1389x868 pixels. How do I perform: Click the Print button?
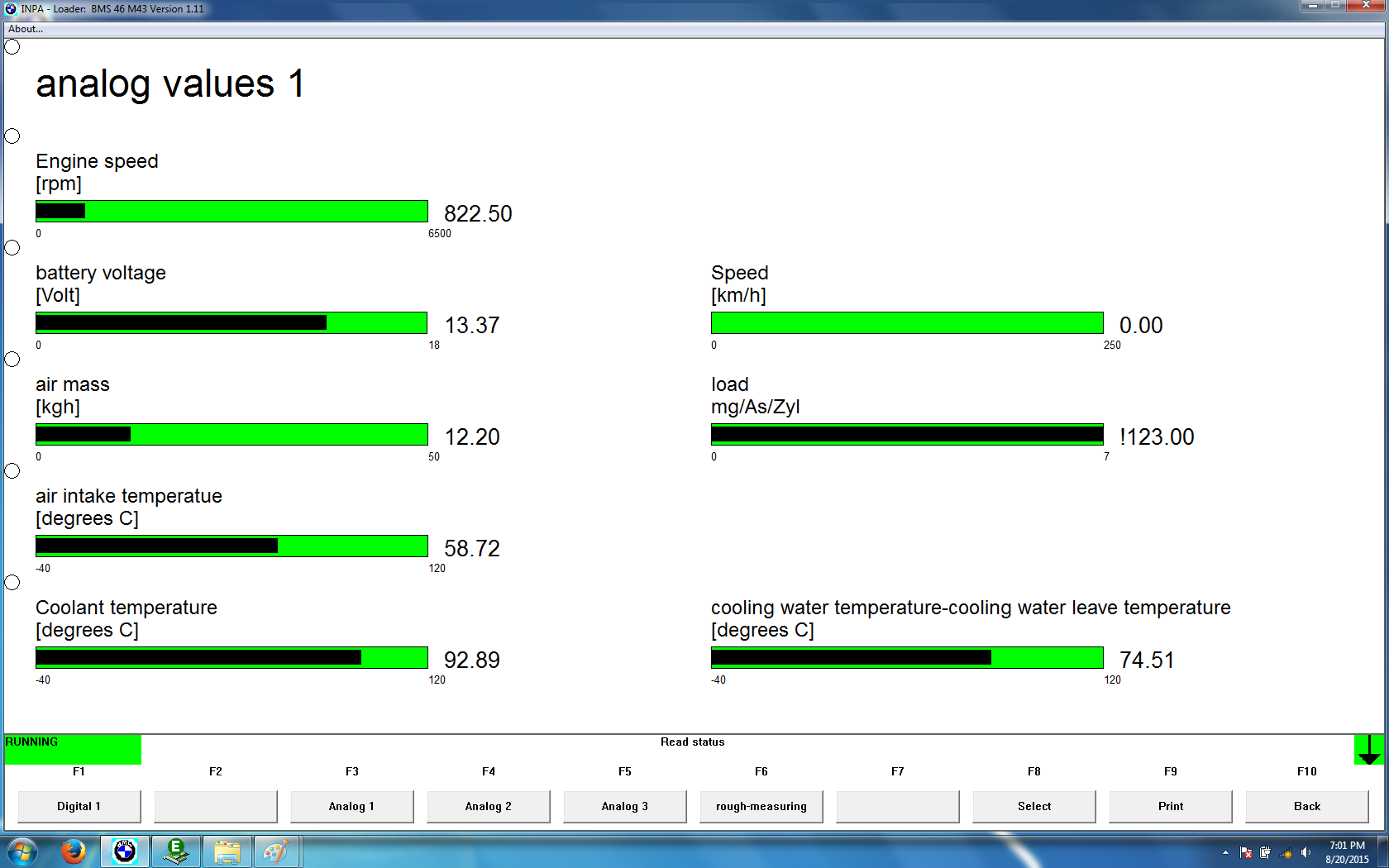tap(1170, 806)
